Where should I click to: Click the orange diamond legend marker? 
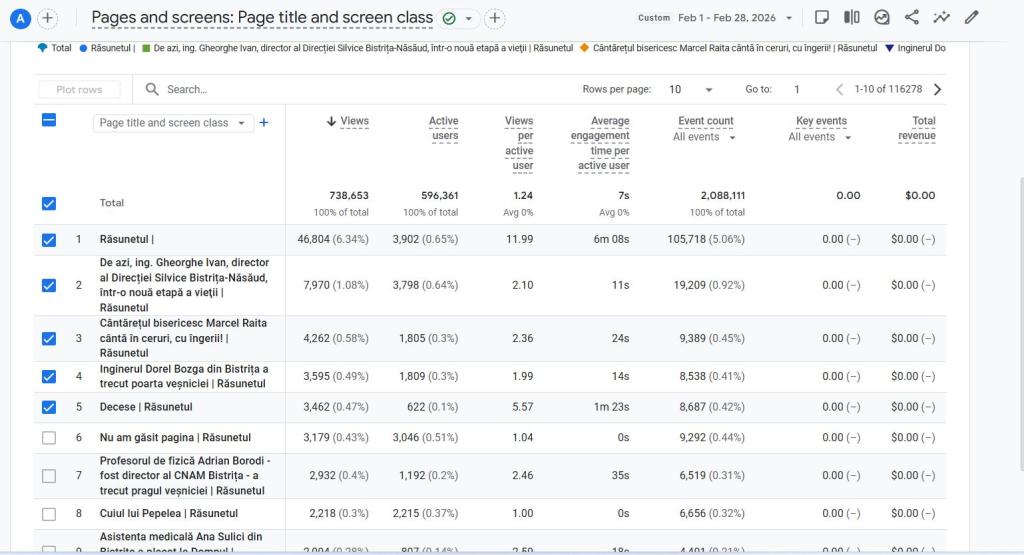point(584,47)
